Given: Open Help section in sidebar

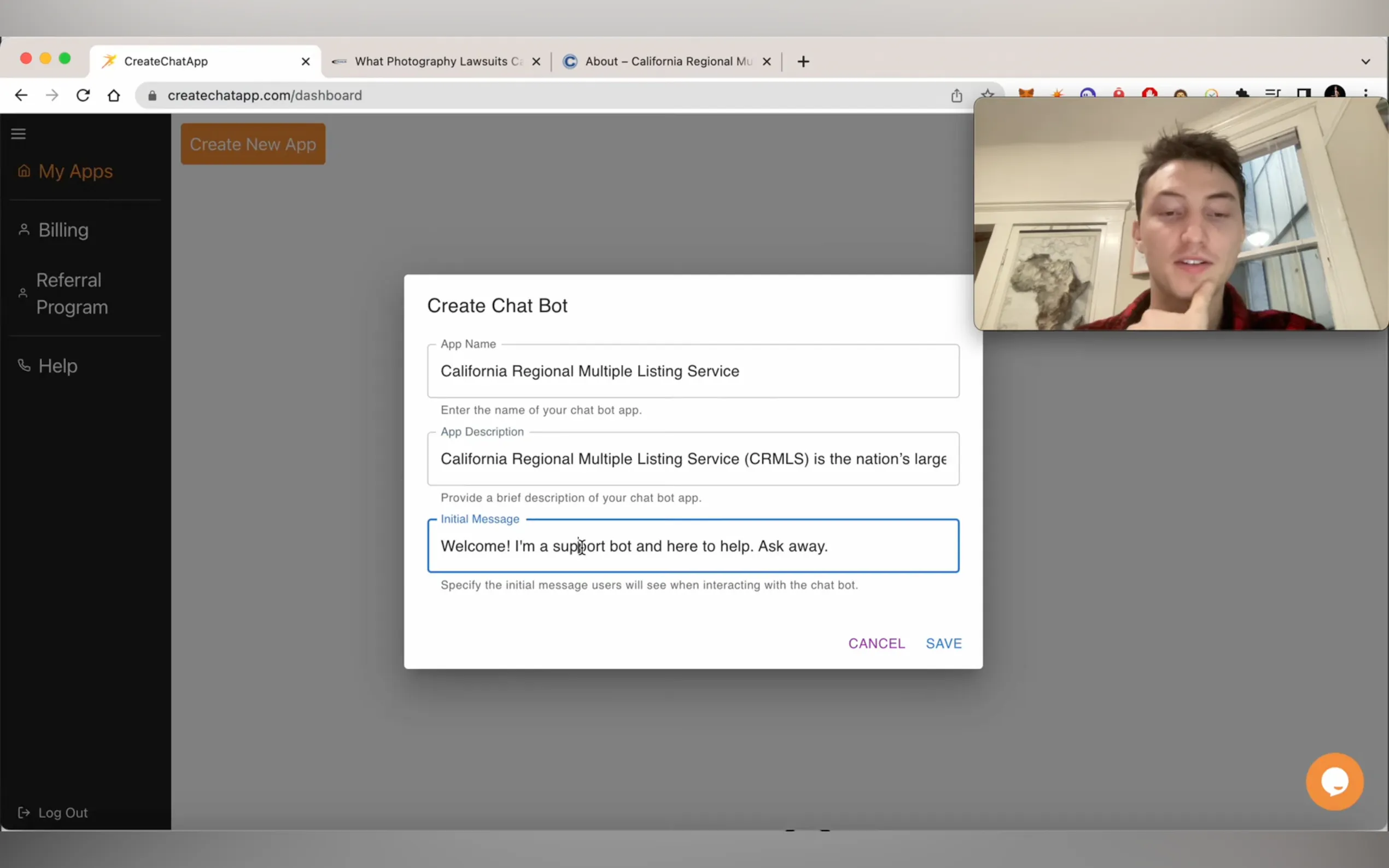Looking at the screenshot, I should point(57,366).
